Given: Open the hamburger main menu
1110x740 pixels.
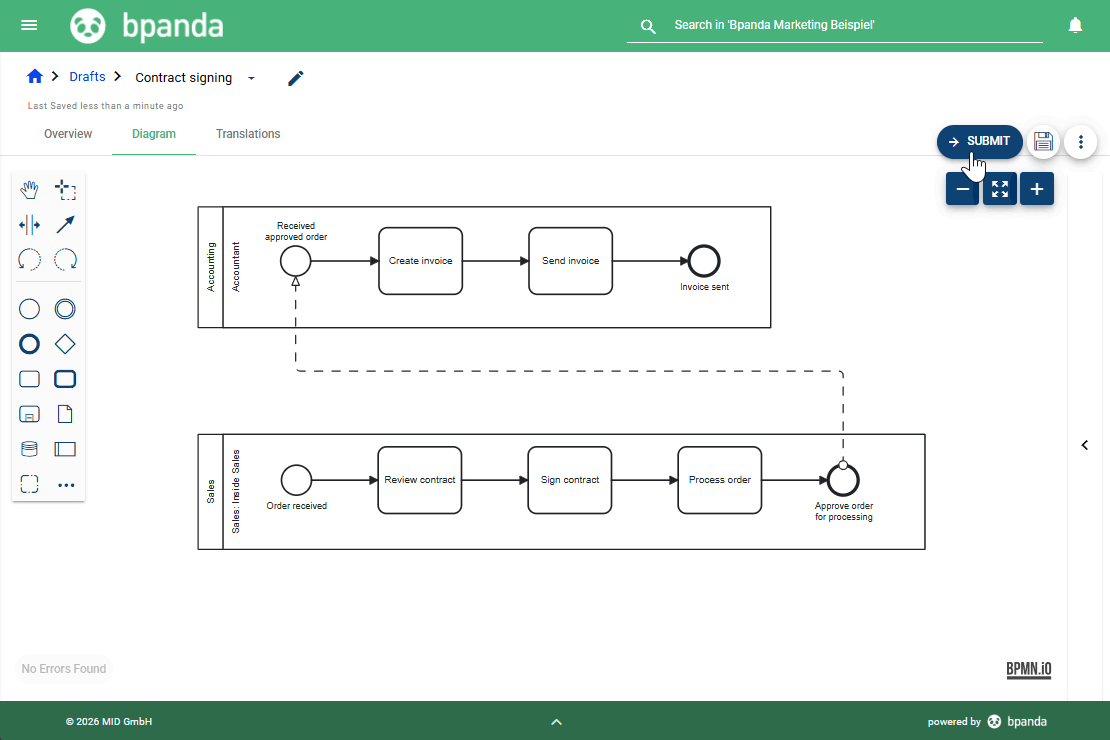Looking at the screenshot, I should click(29, 25).
